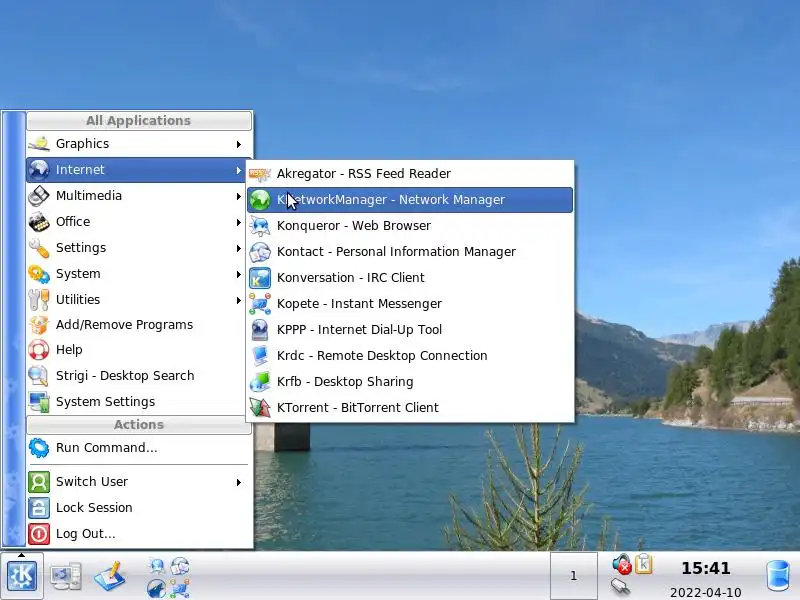This screenshot has width=800, height=600.
Task: Open Kontact - Personal Information Manager
Action: [410, 252]
